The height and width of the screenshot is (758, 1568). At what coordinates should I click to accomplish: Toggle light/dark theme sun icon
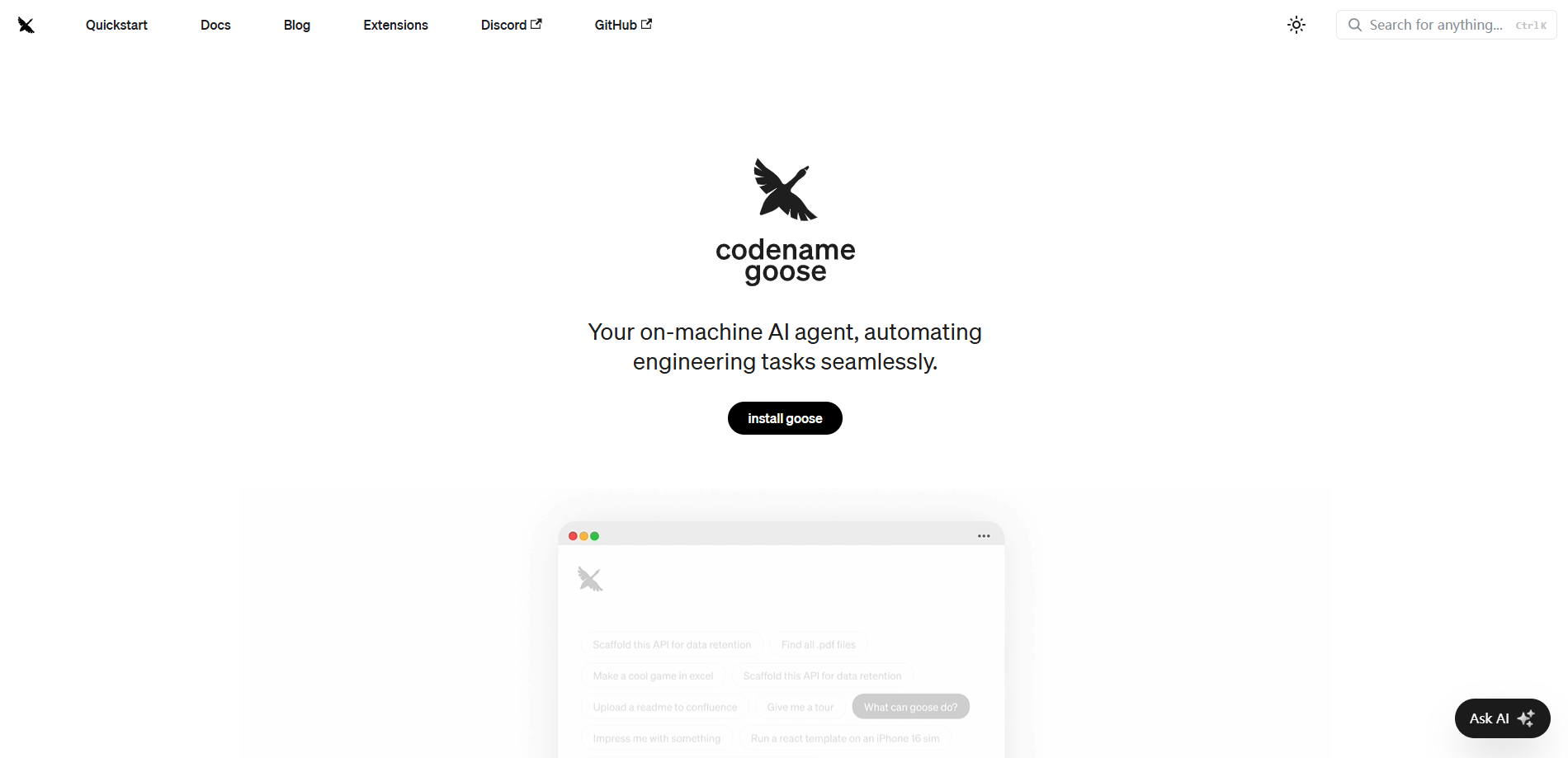[1296, 25]
